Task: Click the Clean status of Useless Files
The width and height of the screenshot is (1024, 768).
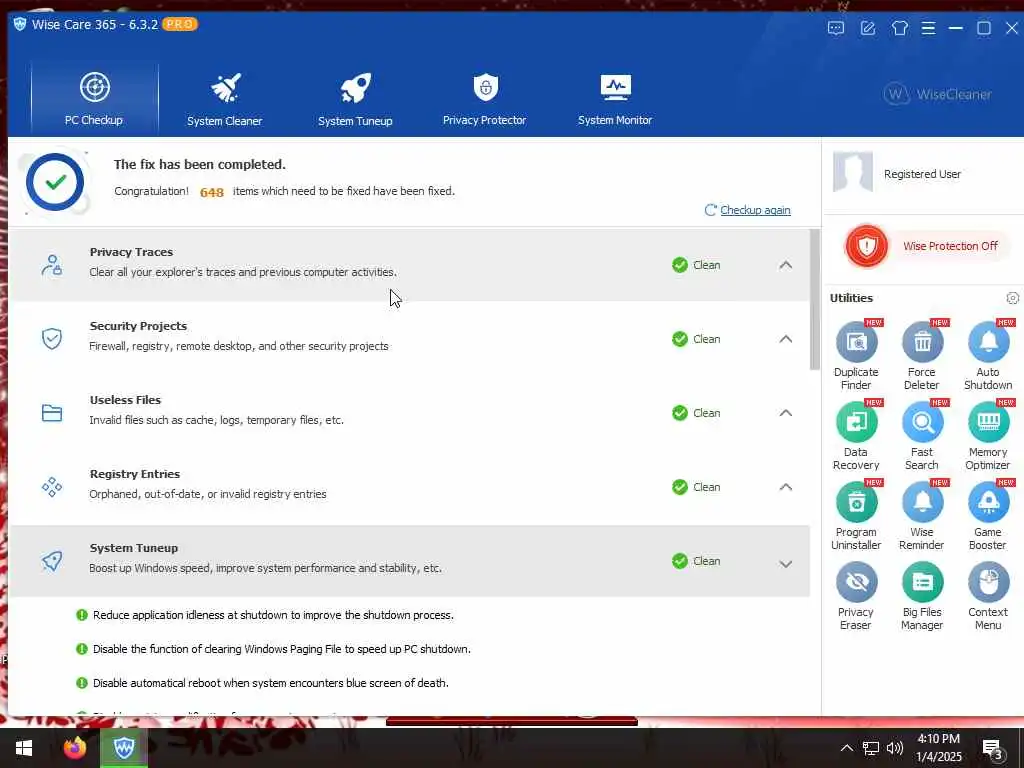Action: (x=696, y=413)
